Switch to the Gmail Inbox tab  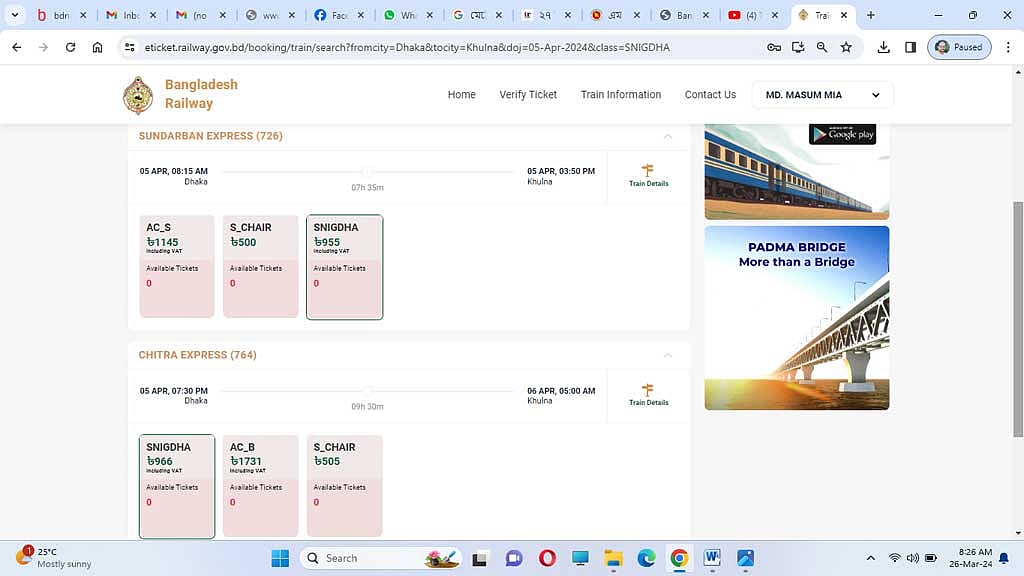[x=131, y=15]
